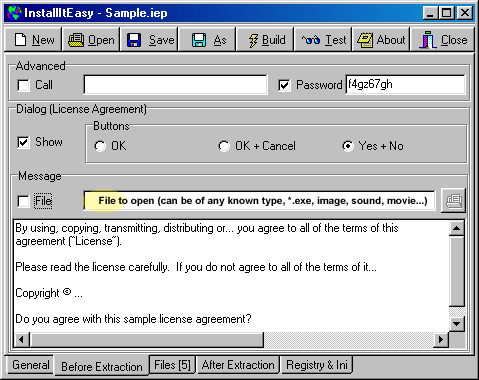
Task: Click the Call command input field
Action: [x=175, y=84]
